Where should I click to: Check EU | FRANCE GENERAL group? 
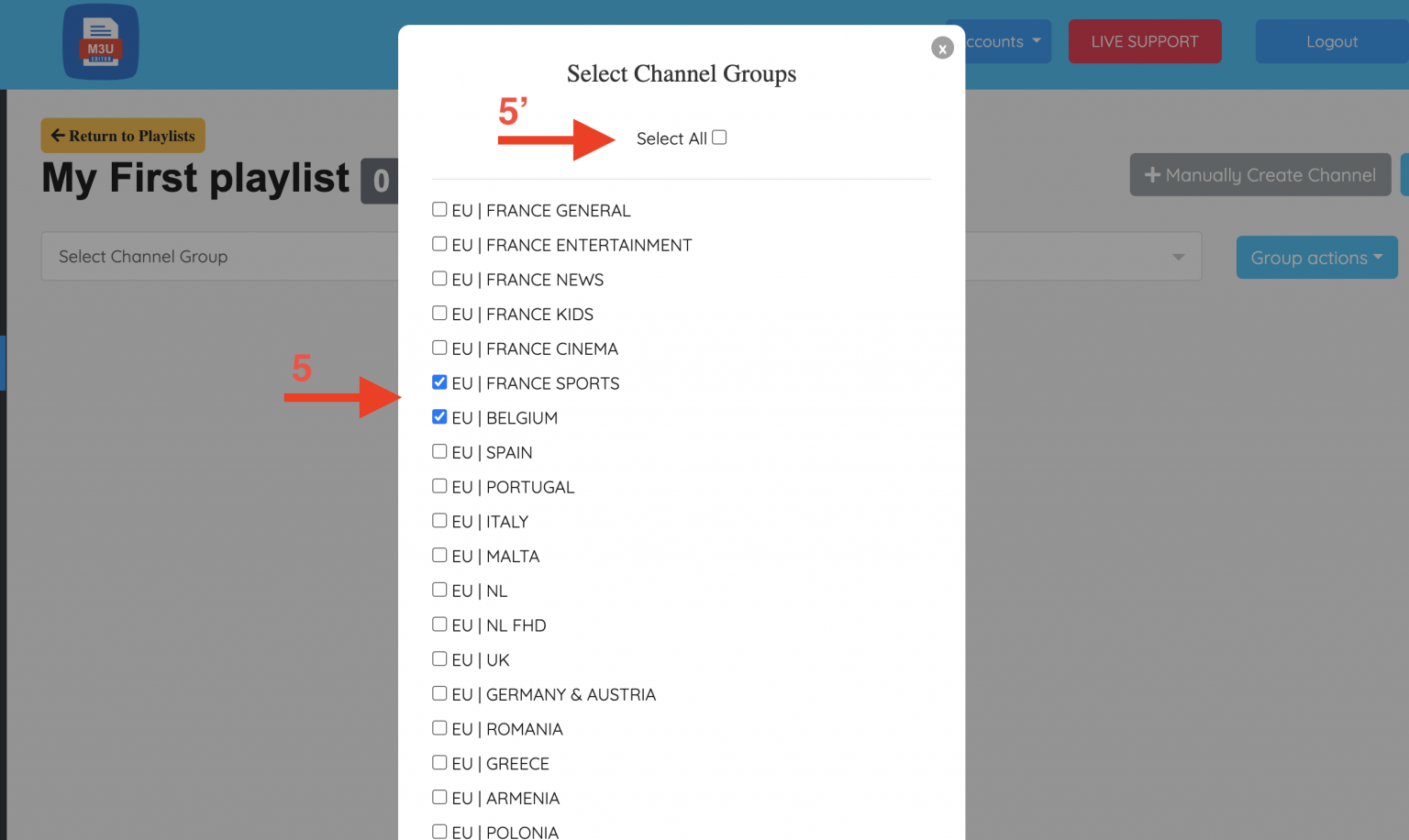[x=440, y=210]
